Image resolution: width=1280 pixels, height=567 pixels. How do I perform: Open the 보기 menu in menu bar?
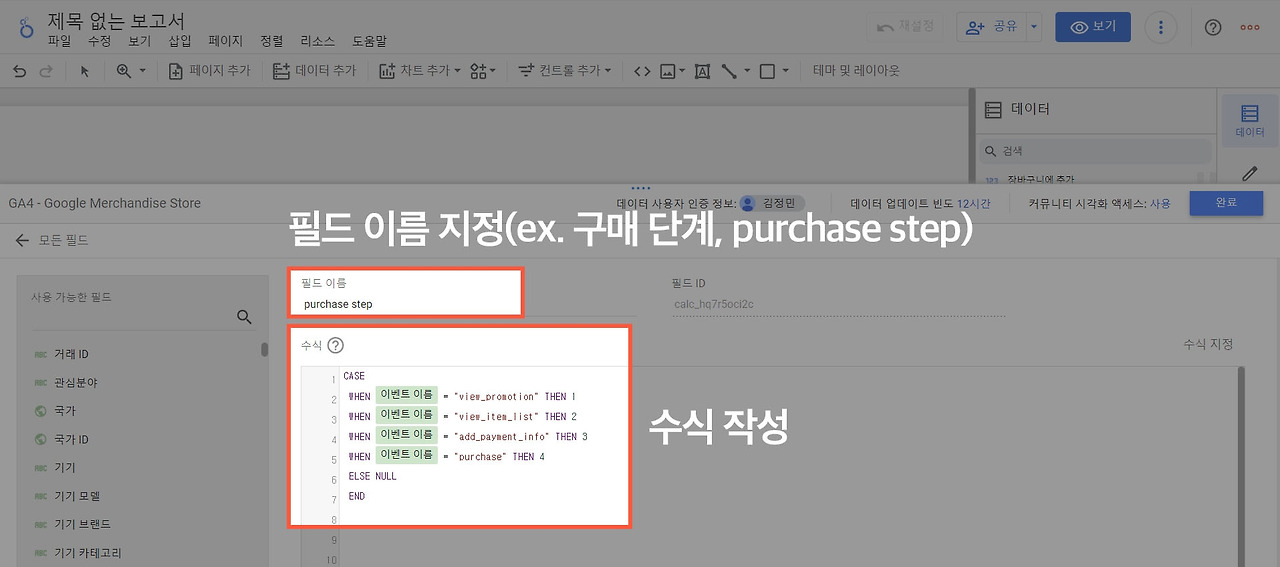(x=140, y=41)
